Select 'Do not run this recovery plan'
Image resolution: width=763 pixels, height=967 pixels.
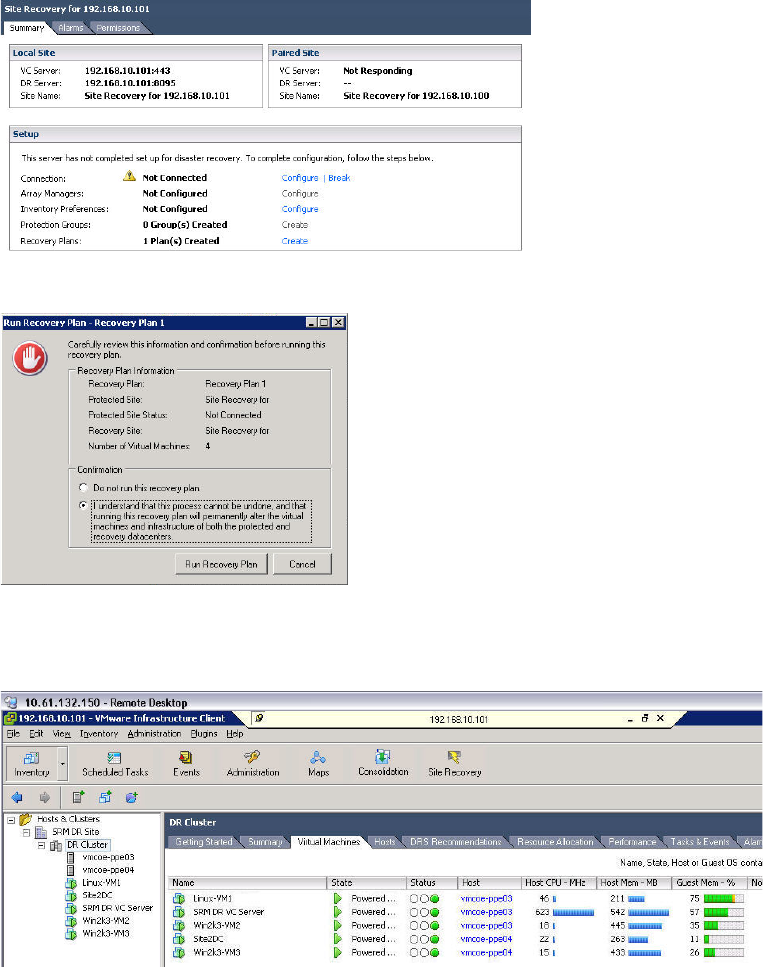point(83,487)
